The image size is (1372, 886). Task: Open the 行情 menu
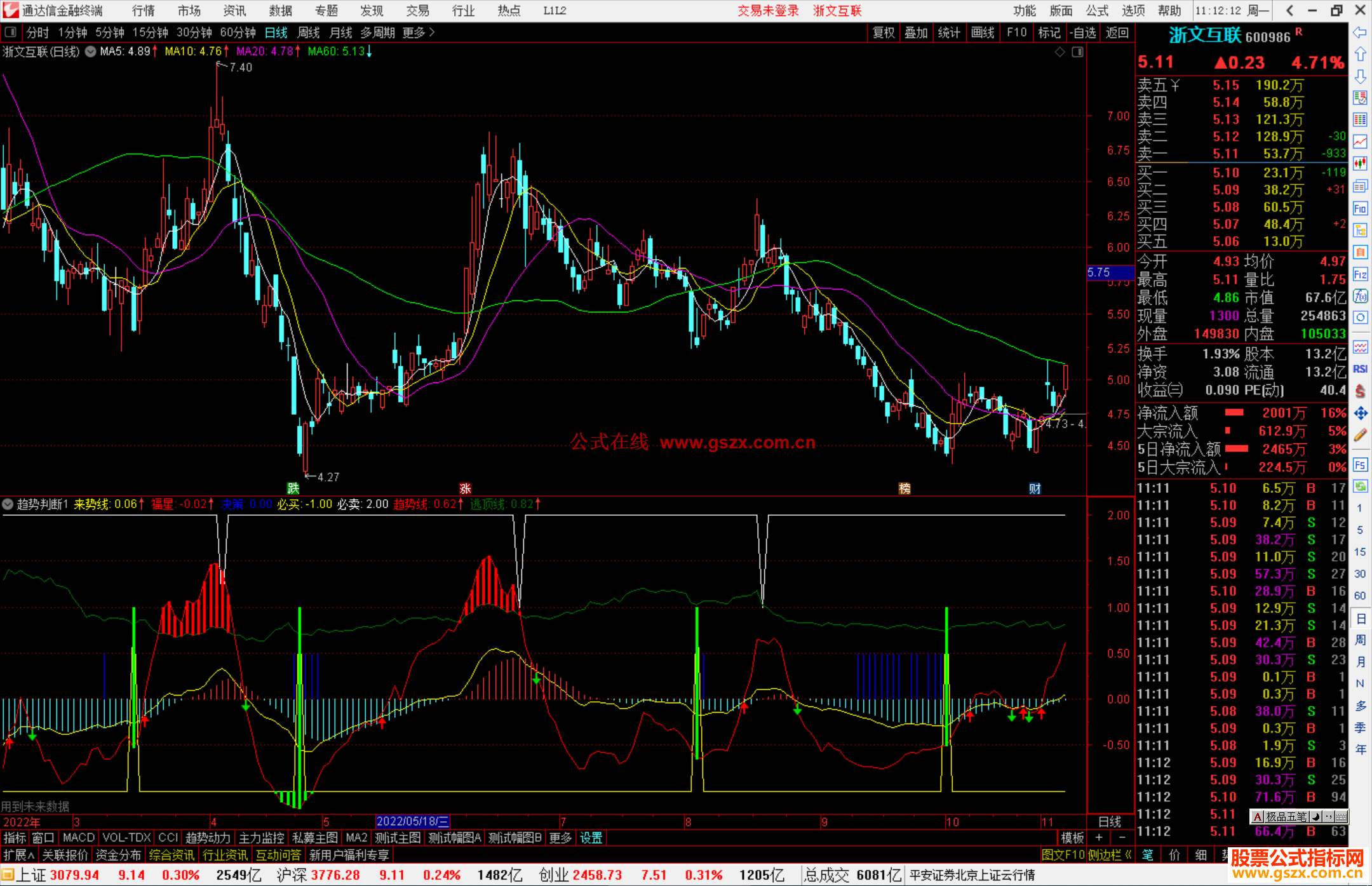pyautogui.click(x=143, y=11)
